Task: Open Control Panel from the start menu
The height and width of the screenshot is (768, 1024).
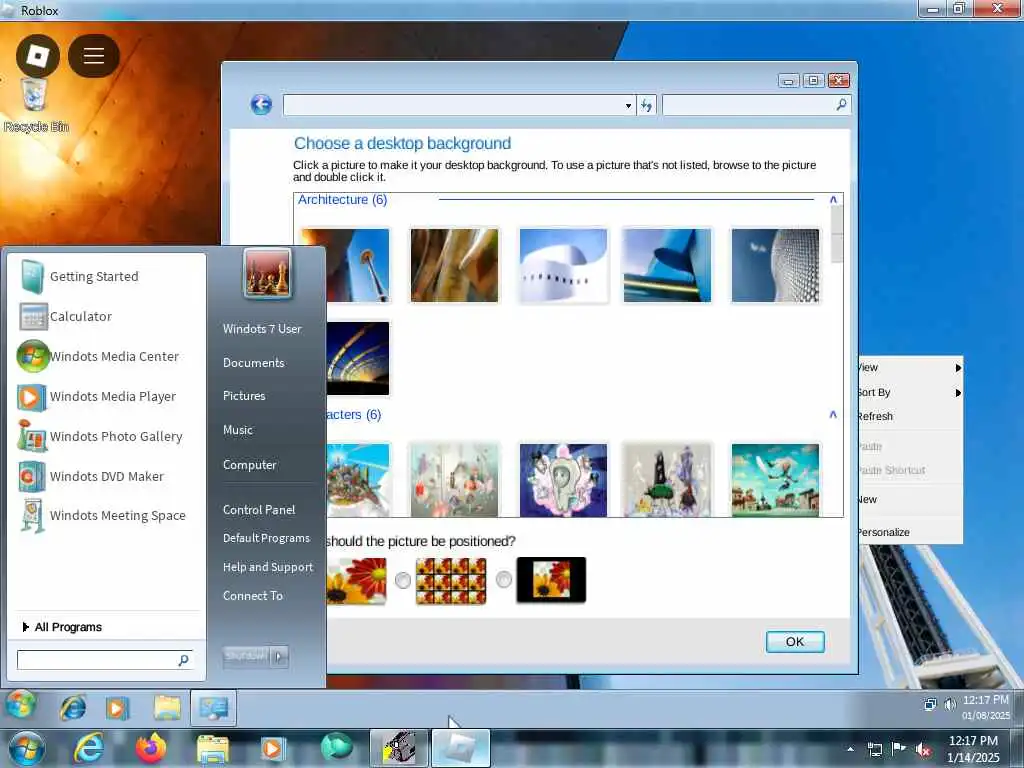Action: 259,509
